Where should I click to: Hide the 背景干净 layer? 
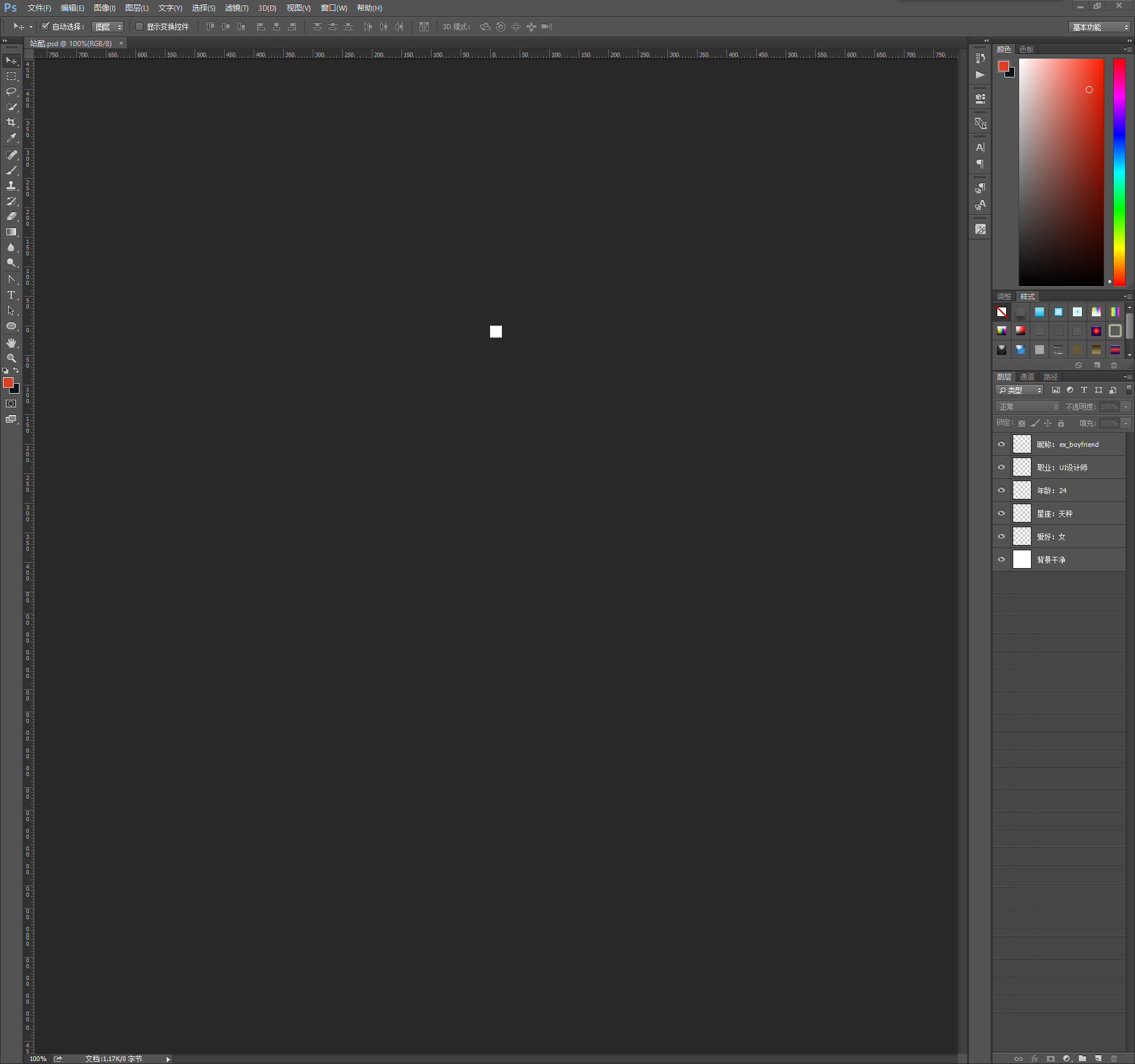pyautogui.click(x=1001, y=559)
